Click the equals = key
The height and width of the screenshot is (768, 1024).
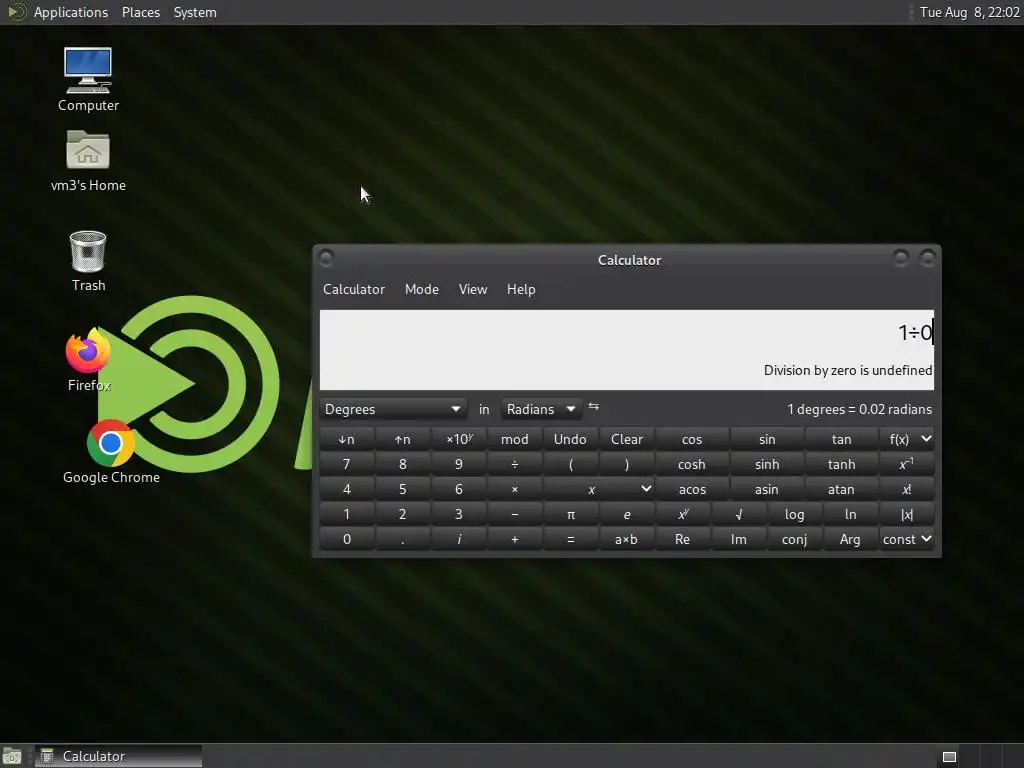(571, 539)
